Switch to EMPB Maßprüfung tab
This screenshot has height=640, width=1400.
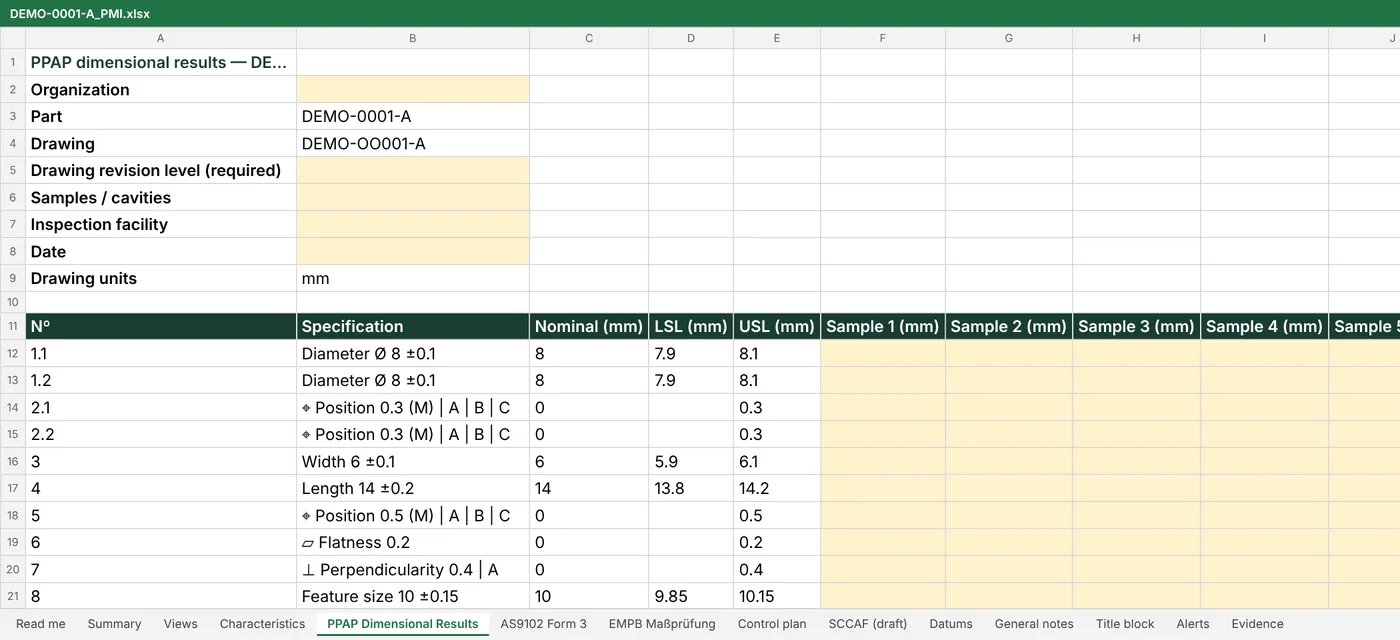click(662, 624)
